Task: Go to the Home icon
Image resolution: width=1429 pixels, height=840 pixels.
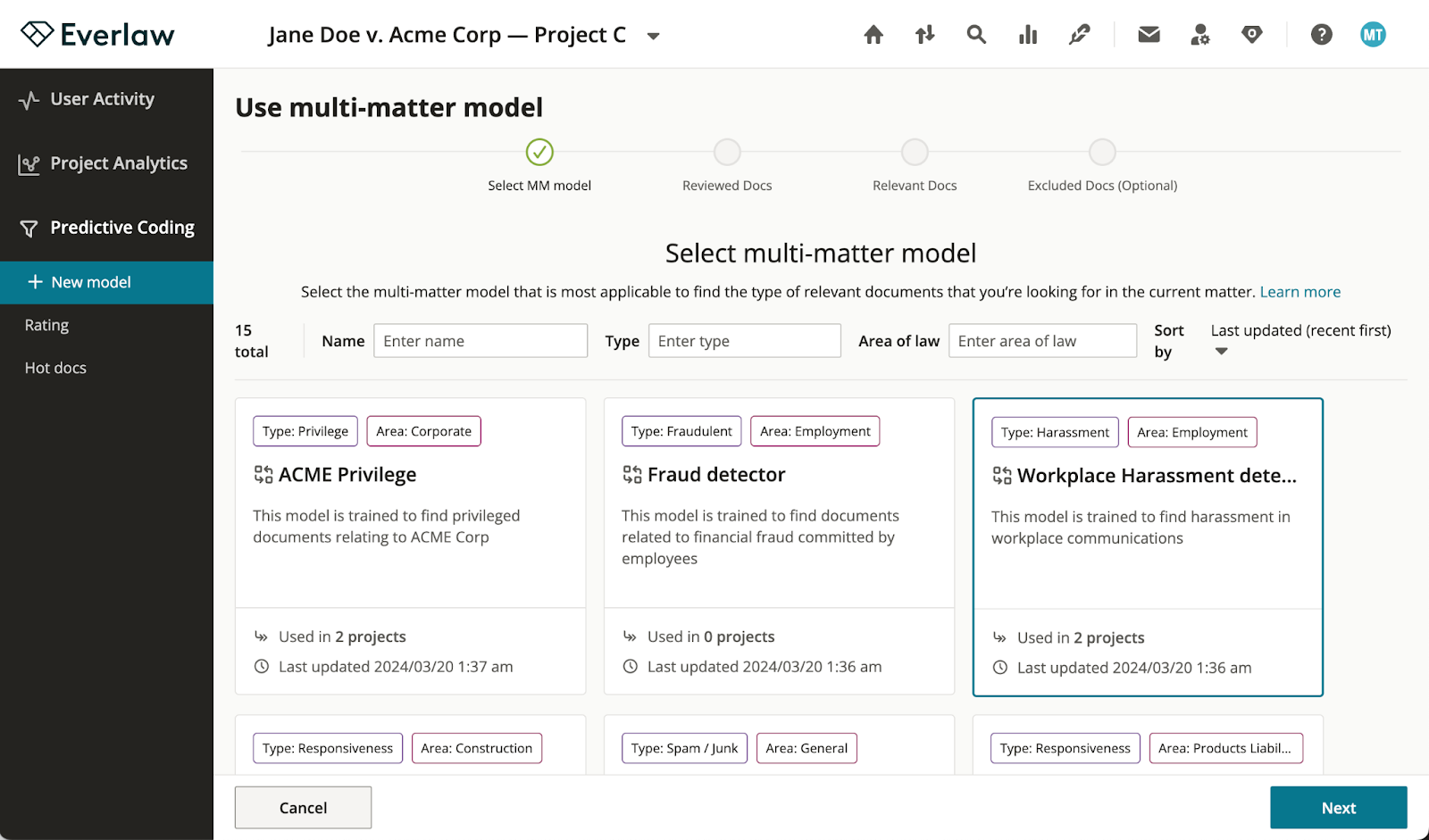Action: [x=873, y=35]
